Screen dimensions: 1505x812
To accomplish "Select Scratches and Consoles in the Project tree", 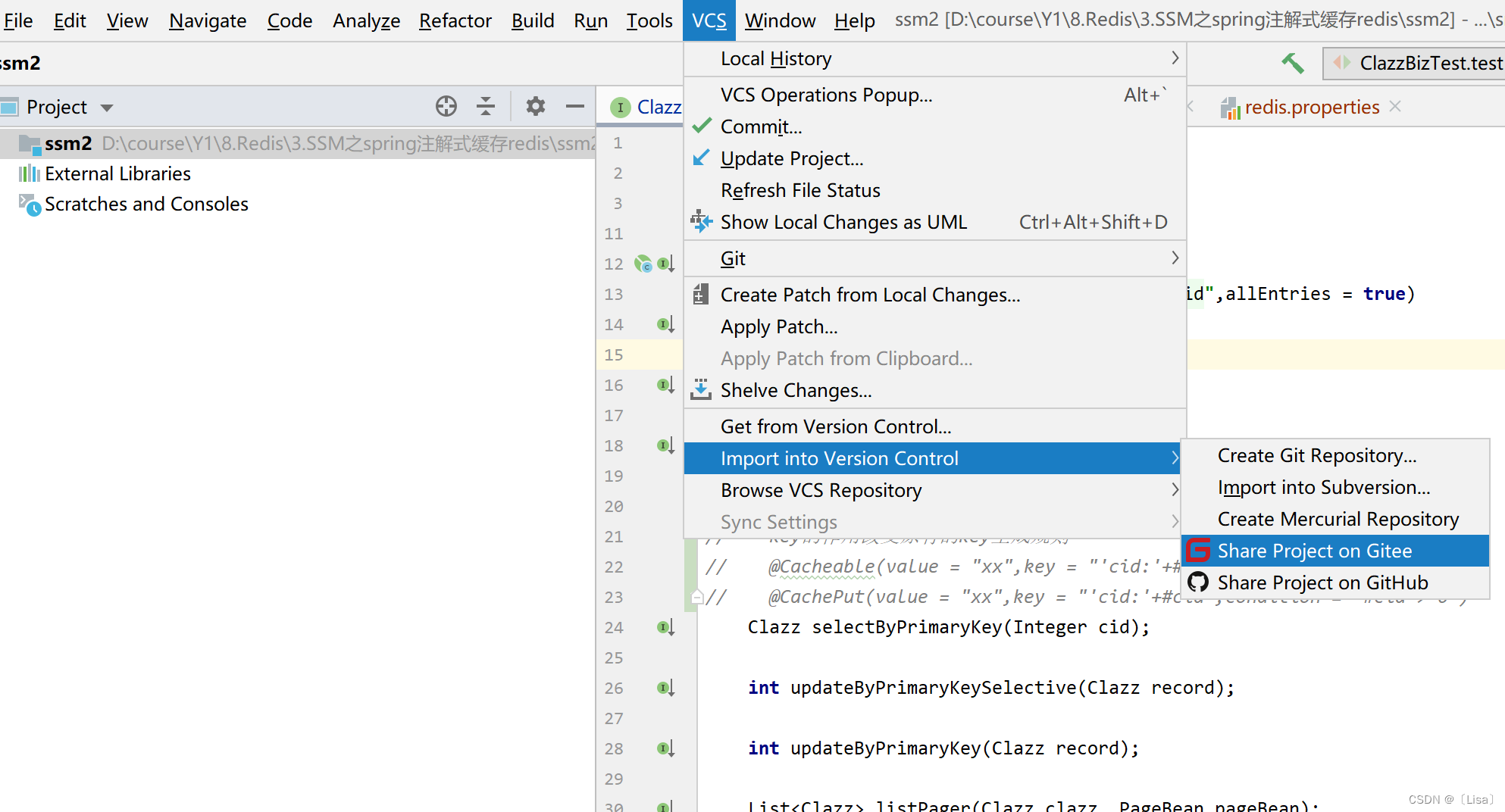I will (145, 204).
